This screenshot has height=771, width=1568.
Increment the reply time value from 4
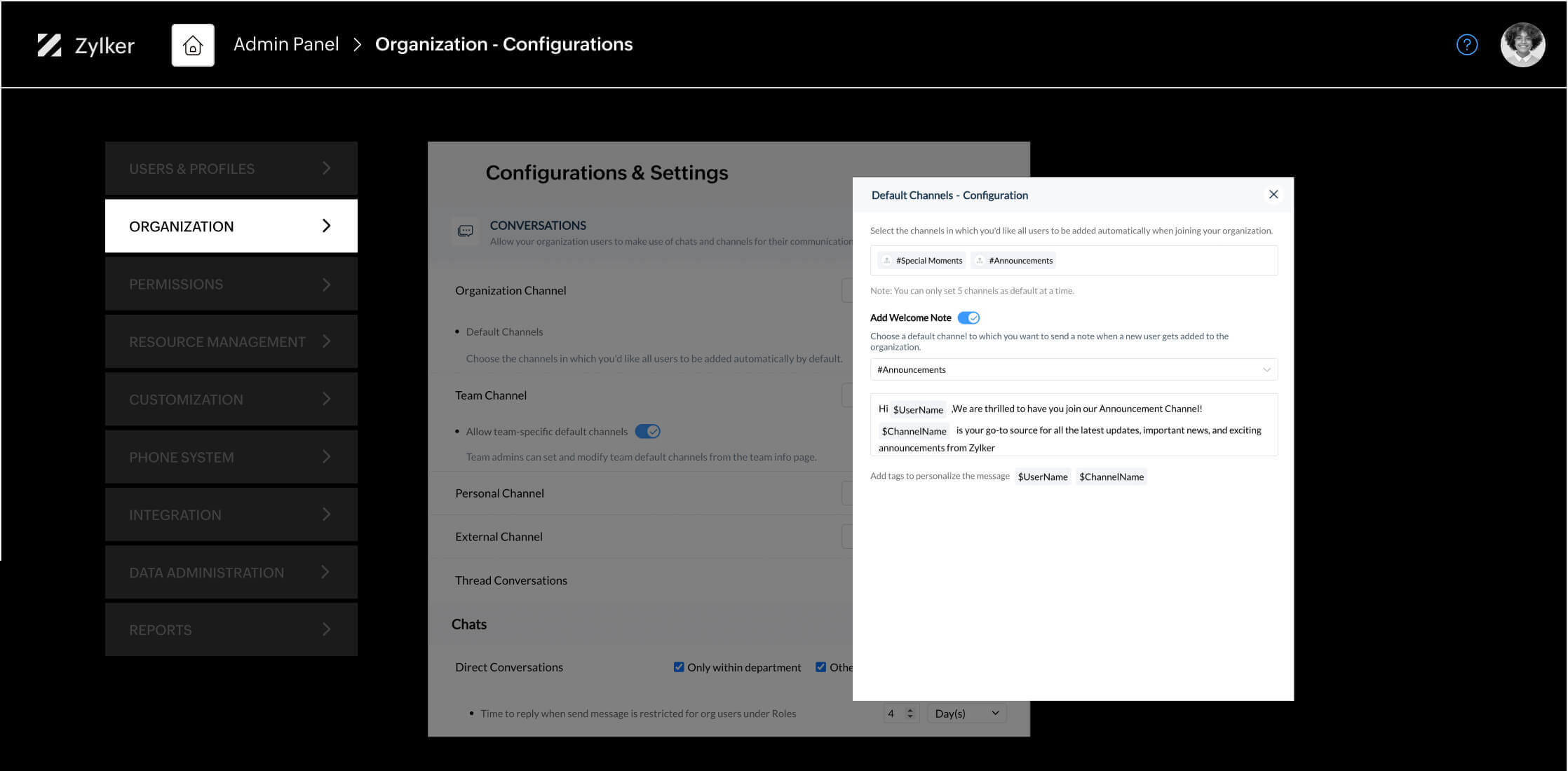[x=910, y=709]
